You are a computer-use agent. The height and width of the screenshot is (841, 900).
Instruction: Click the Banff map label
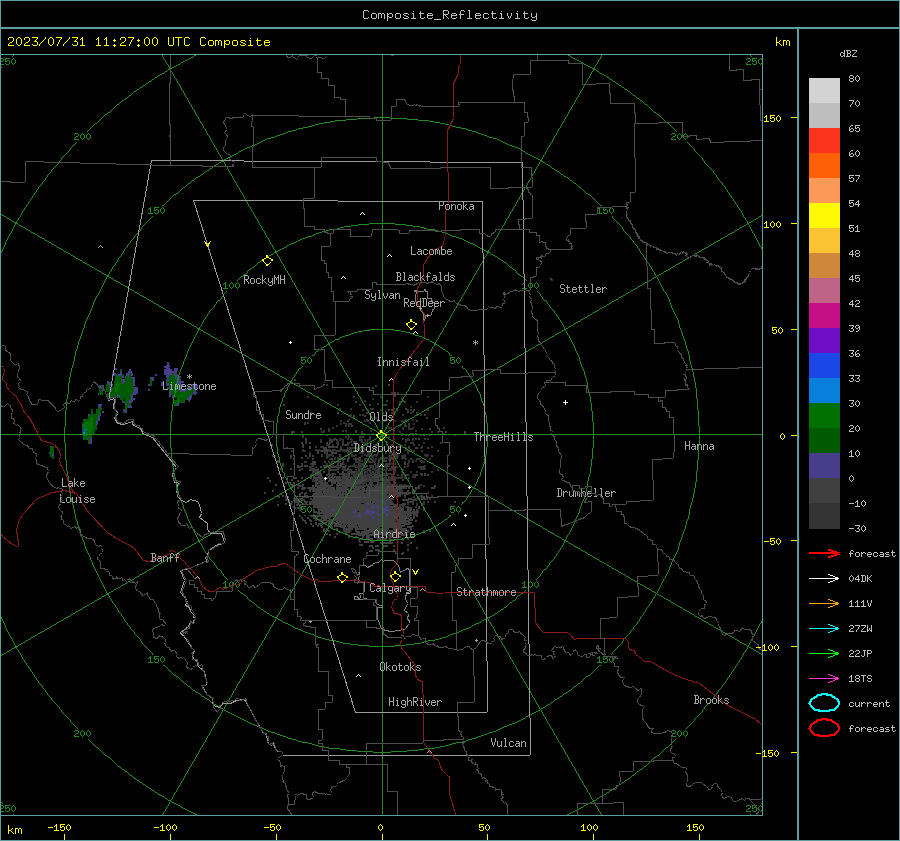pyautogui.click(x=165, y=557)
